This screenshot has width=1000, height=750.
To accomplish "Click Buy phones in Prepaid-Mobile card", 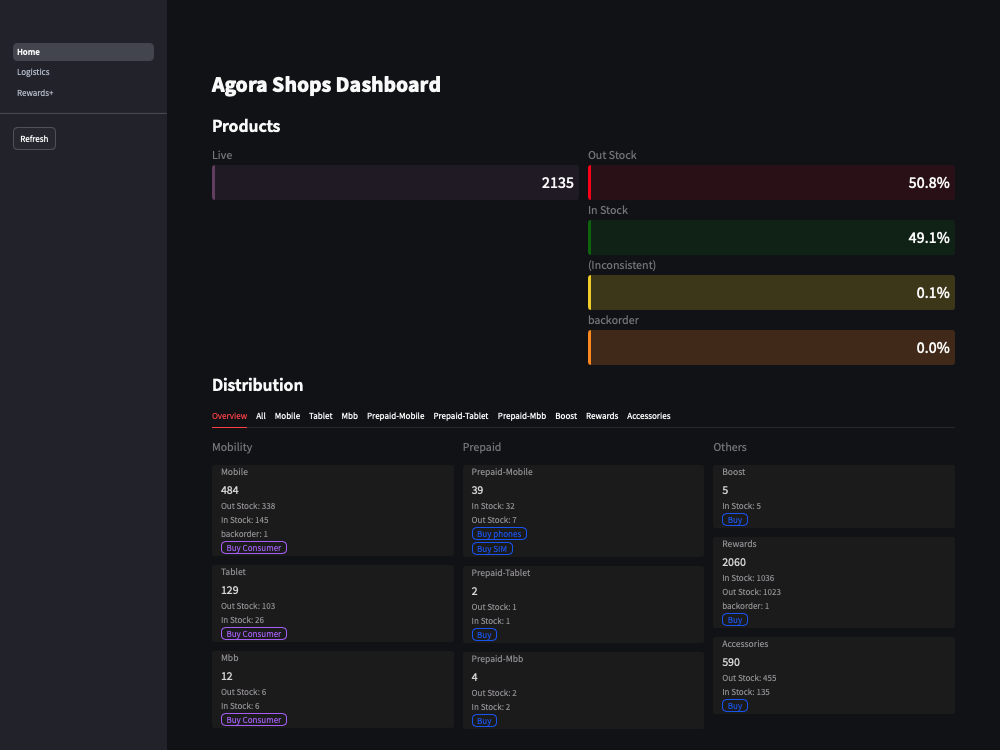I will coord(499,534).
